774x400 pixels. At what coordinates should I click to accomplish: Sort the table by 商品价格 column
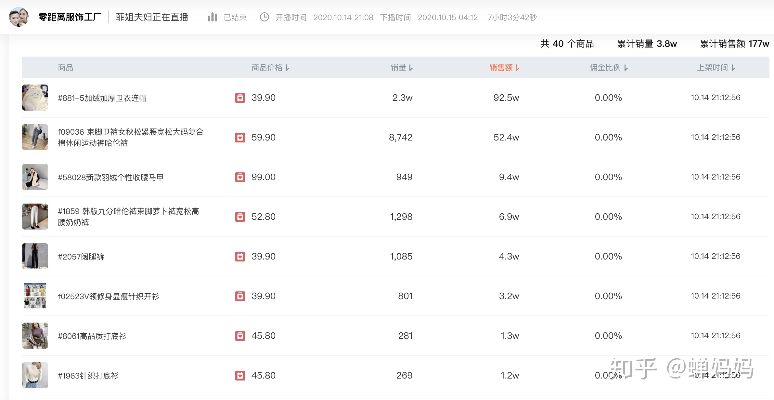point(270,68)
